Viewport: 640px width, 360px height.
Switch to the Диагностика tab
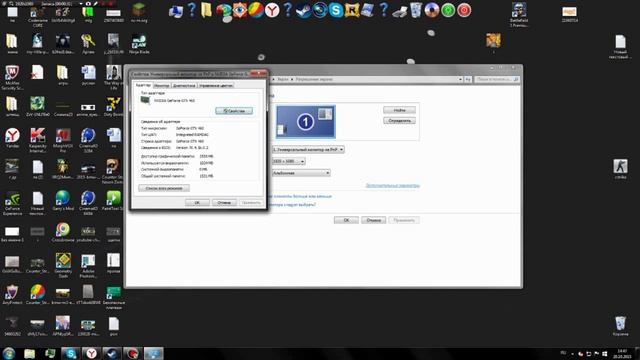point(184,85)
